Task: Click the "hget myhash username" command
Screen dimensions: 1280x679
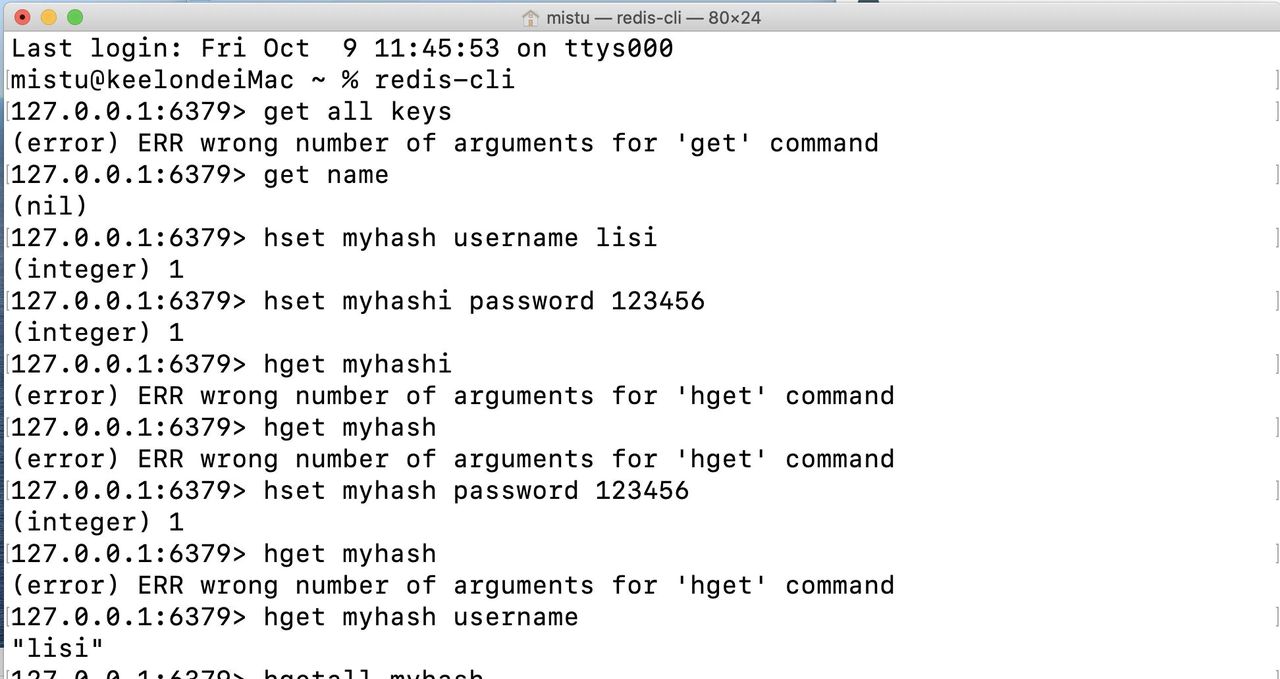Action: (x=420, y=617)
